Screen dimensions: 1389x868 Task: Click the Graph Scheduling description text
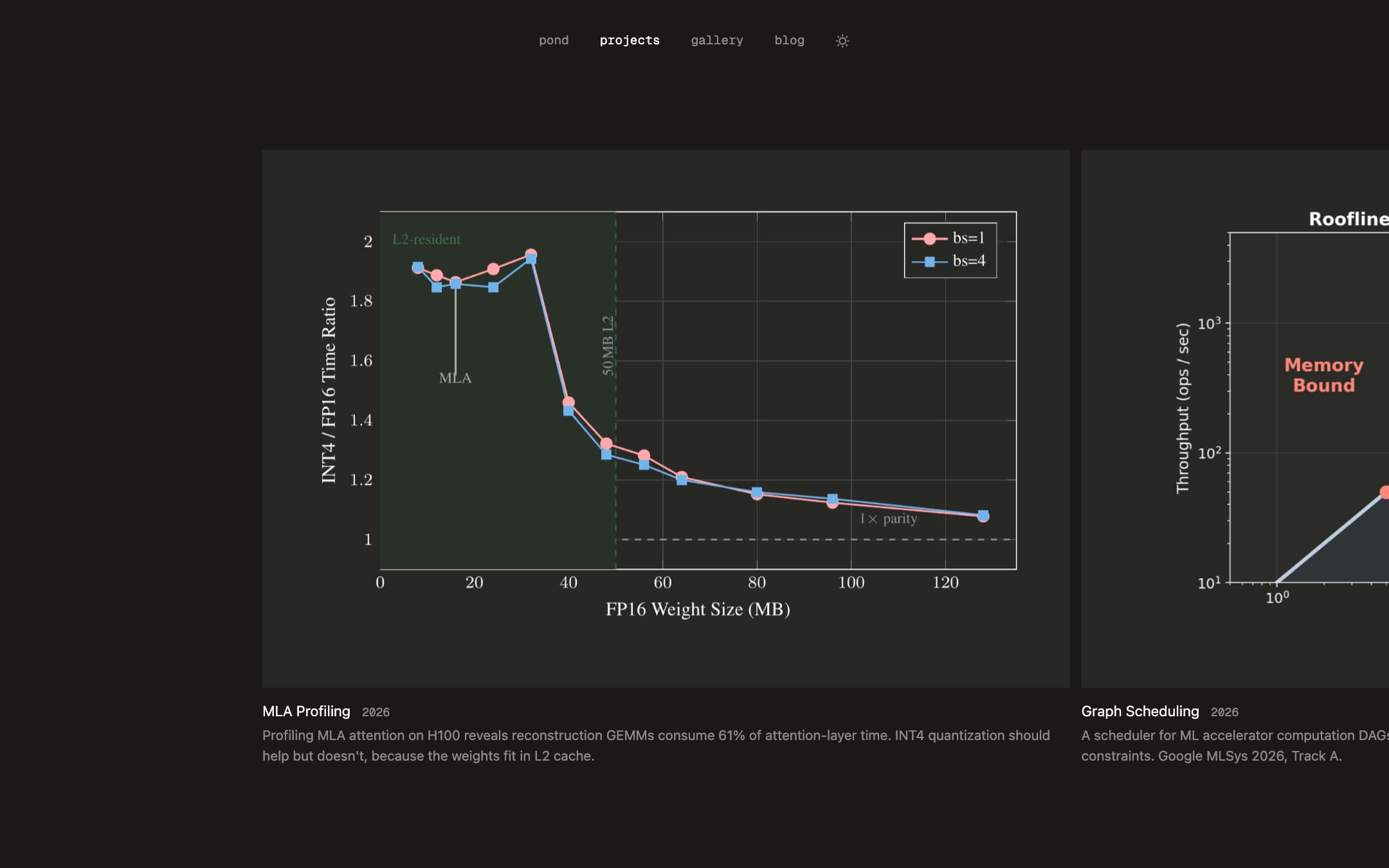point(1235,745)
